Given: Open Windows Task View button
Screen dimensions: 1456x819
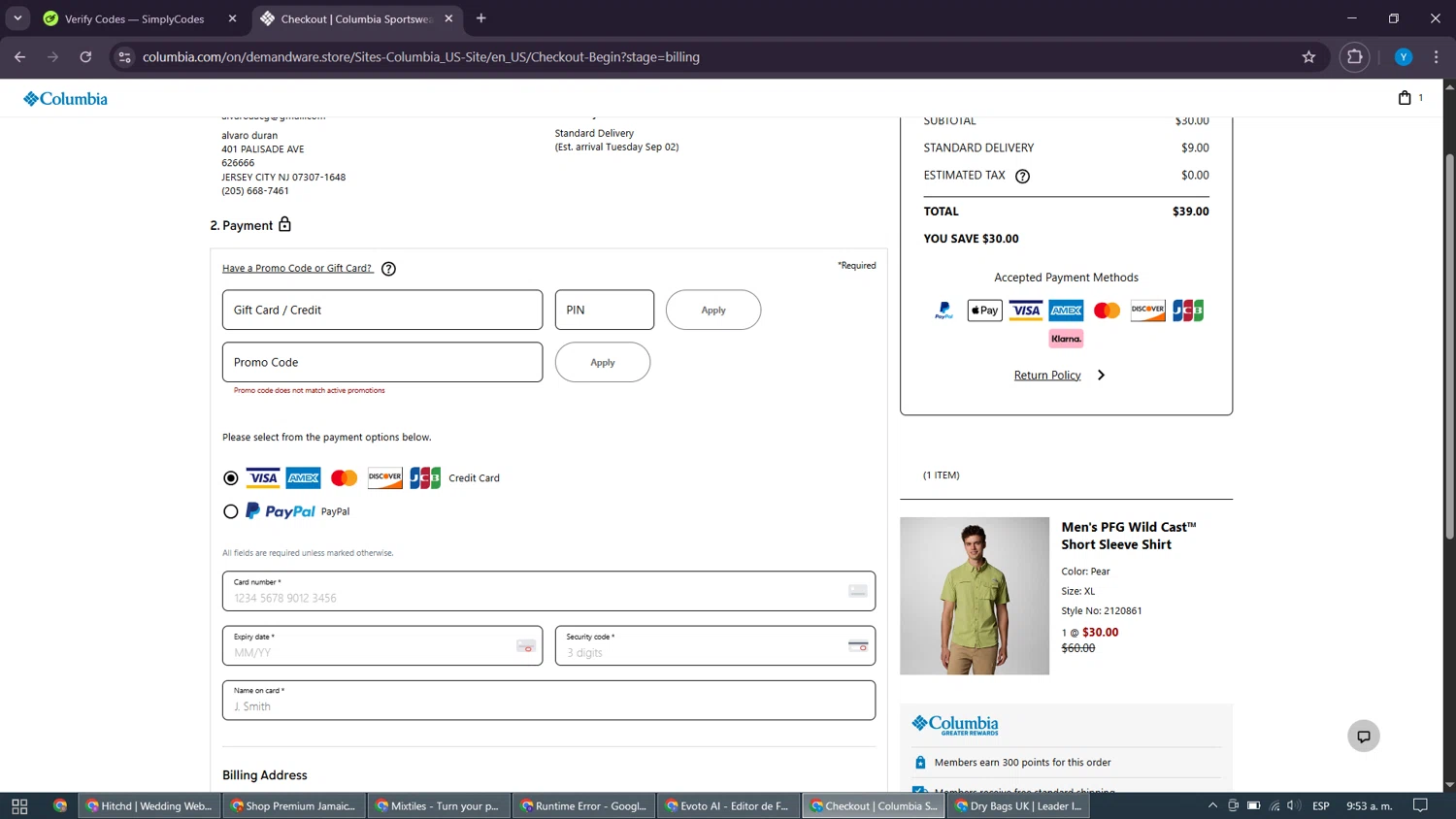Looking at the screenshot, I should [19, 805].
